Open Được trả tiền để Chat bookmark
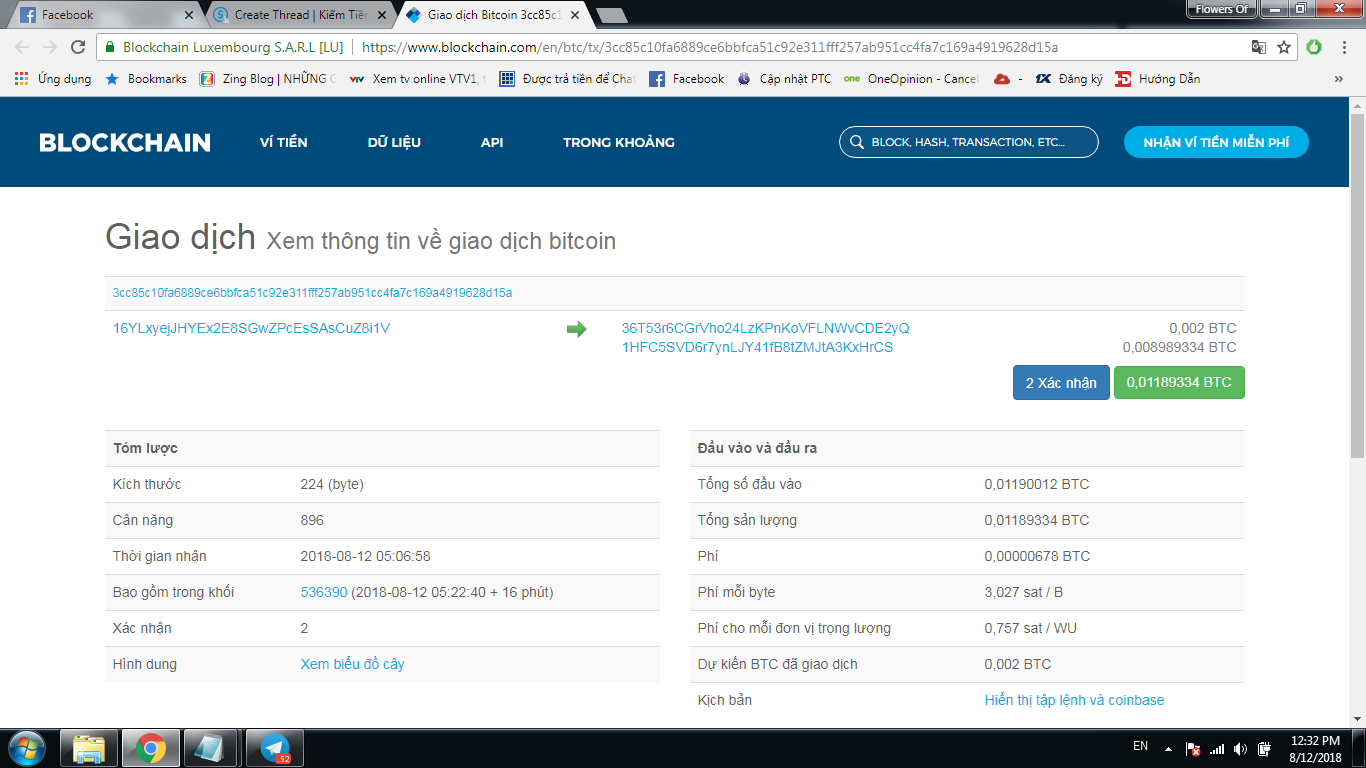 [x=567, y=79]
